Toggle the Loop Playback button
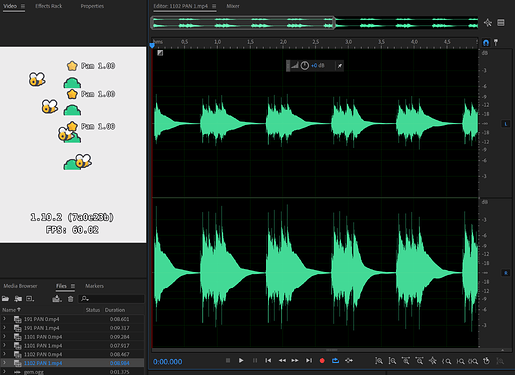 tap(335, 360)
